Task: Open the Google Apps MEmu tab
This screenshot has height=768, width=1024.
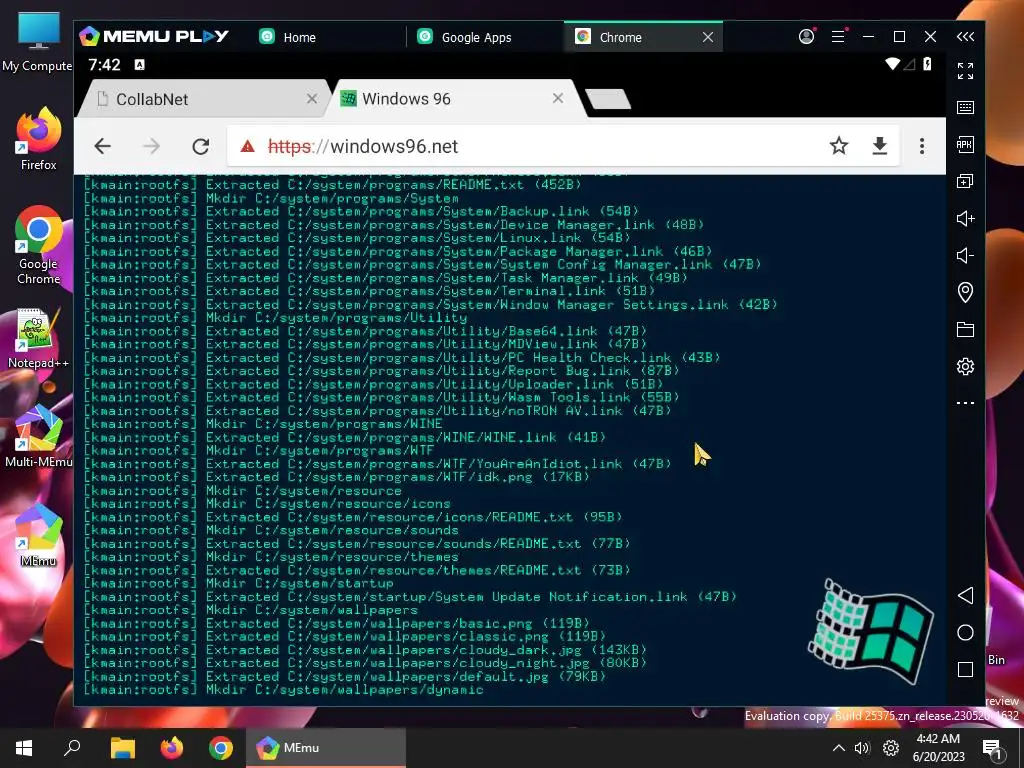Action: [484, 37]
